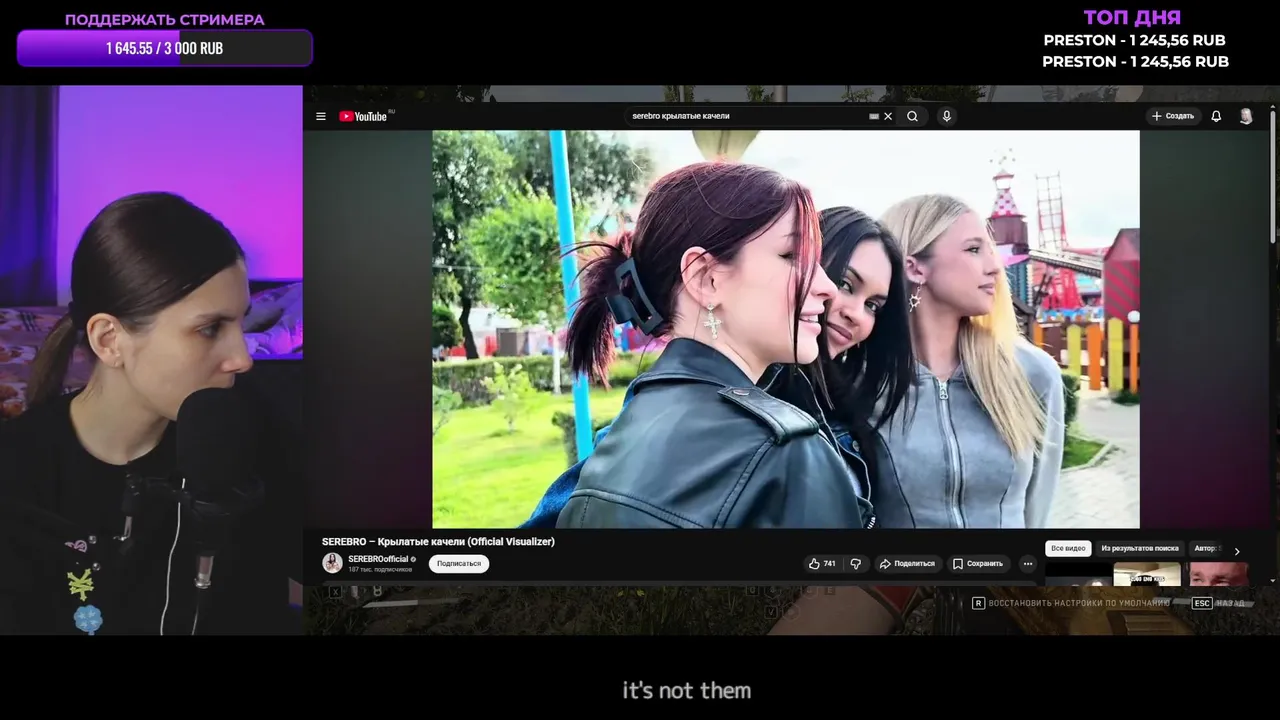Click the 187 тыс. подписчиков subscriber count
1280x720 pixels.
(x=379, y=569)
